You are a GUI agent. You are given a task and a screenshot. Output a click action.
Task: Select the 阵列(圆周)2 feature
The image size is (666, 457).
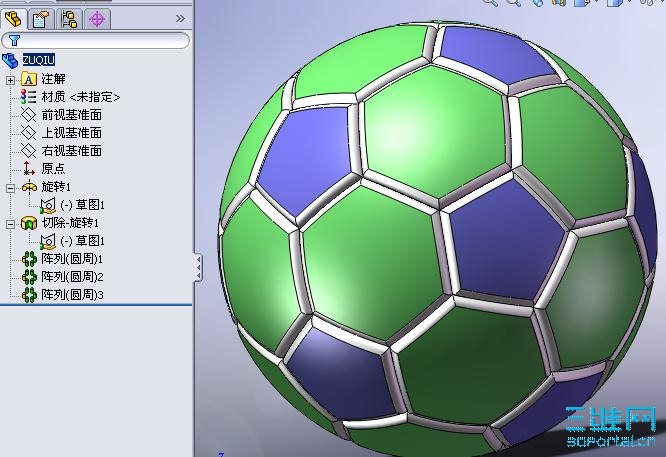(x=72, y=276)
